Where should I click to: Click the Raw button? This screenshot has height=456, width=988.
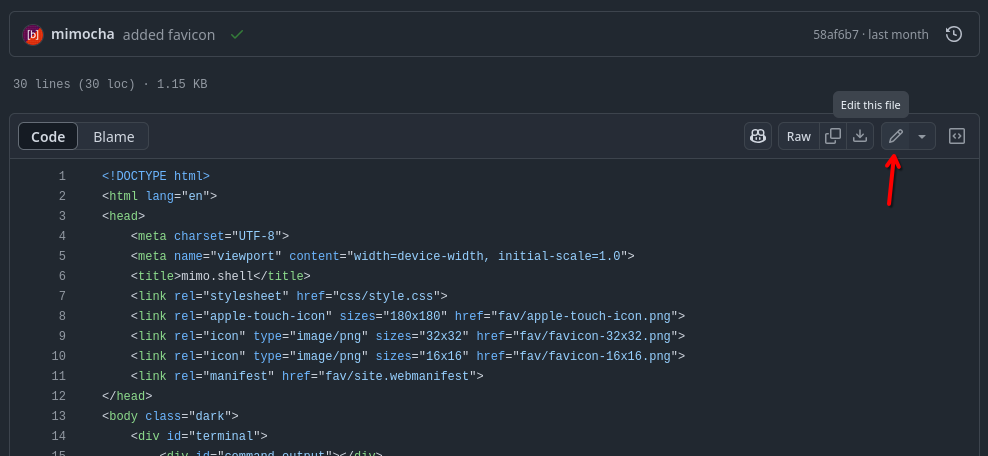coord(798,136)
